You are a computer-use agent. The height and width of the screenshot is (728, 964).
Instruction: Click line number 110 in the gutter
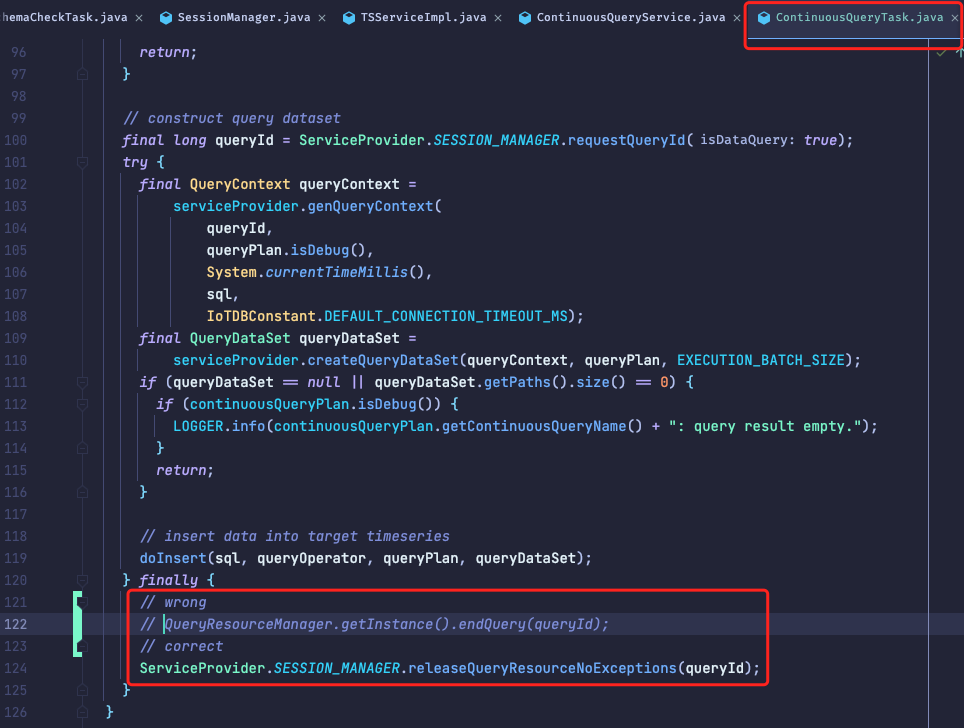(15, 360)
